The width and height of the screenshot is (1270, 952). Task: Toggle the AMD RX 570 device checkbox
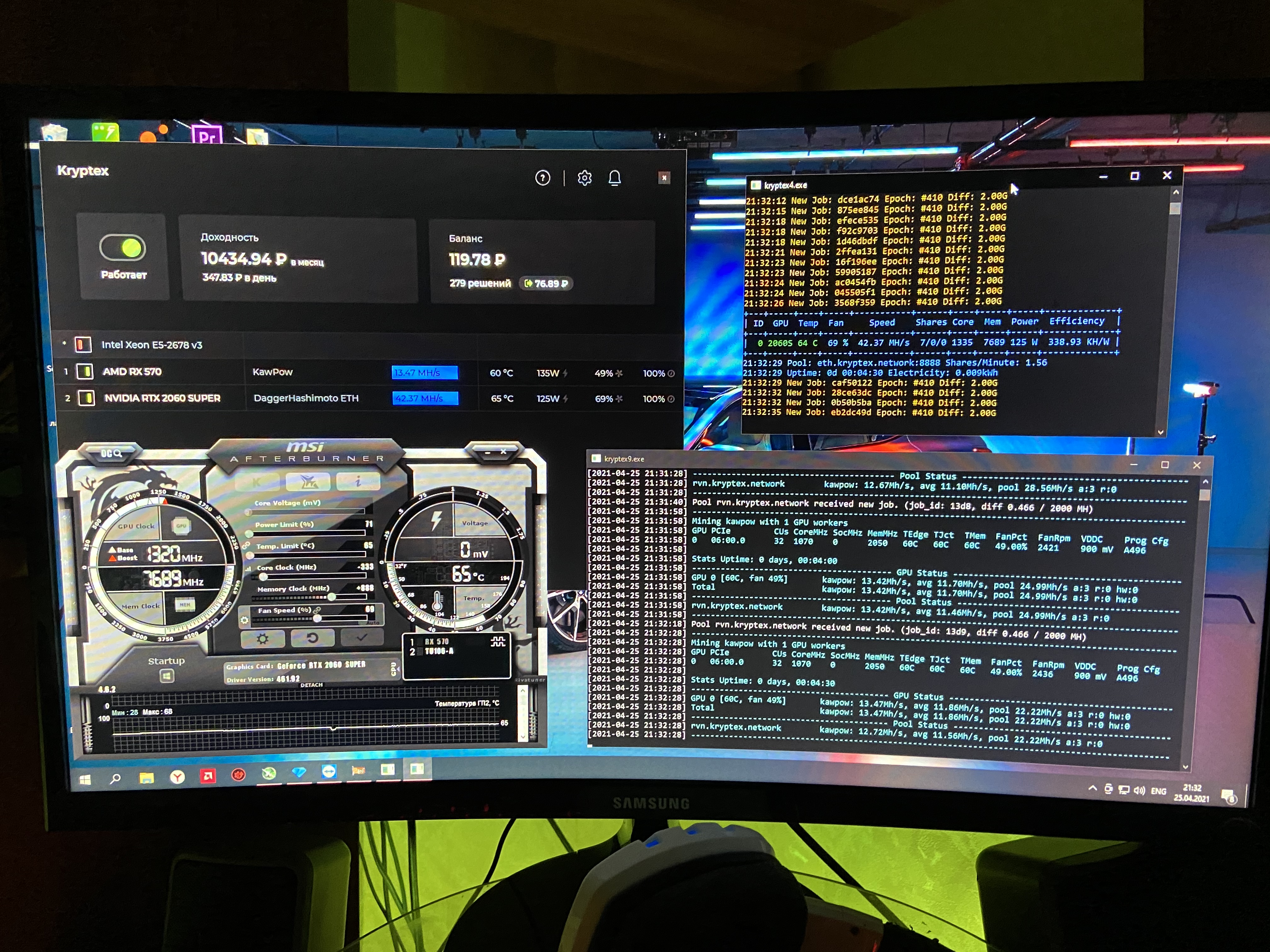click(85, 371)
